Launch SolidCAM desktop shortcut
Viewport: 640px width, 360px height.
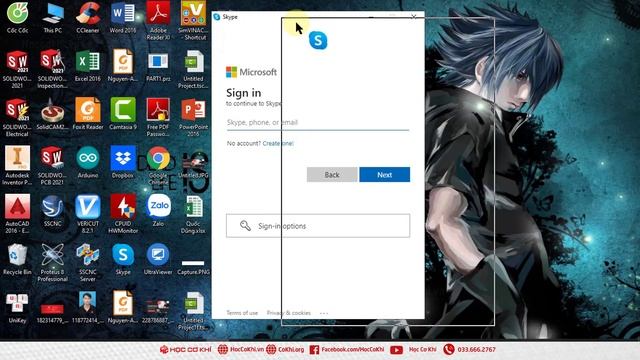52,110
